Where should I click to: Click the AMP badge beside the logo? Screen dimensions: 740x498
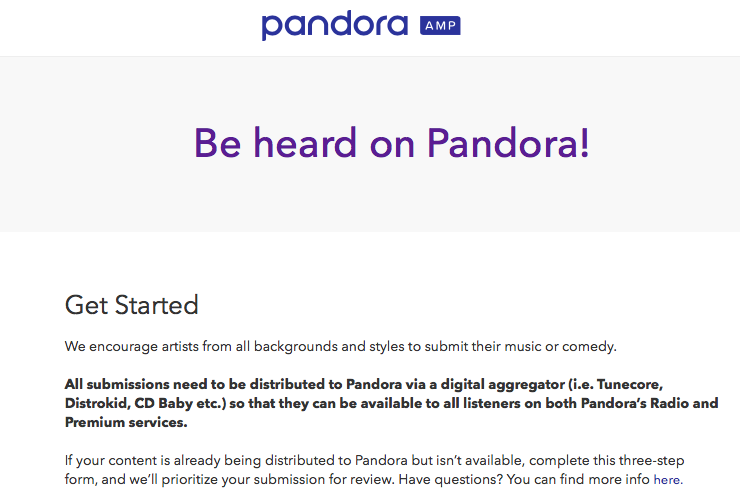coord(440,25)
